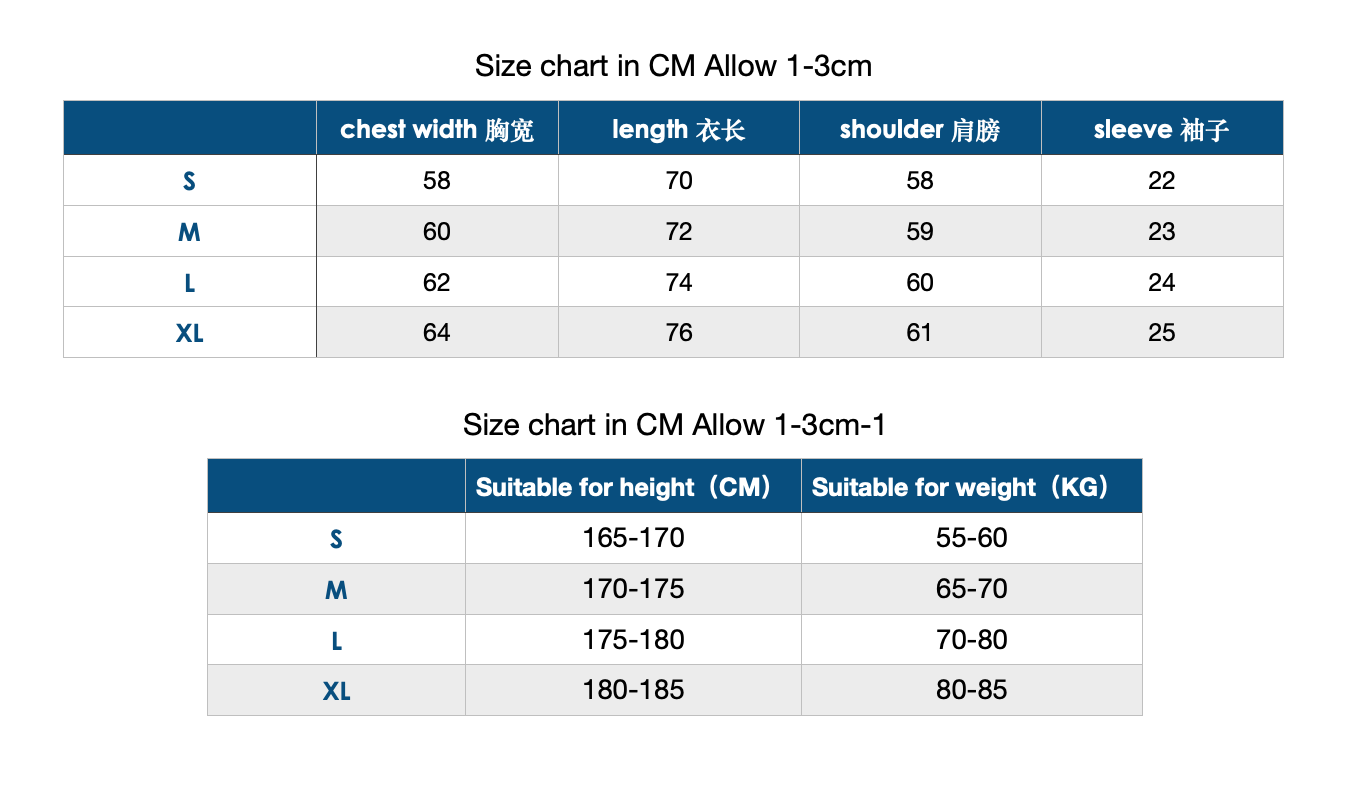Select sleeve value 22 for size S
The image size is (1348, 796).
(1162, 181)
